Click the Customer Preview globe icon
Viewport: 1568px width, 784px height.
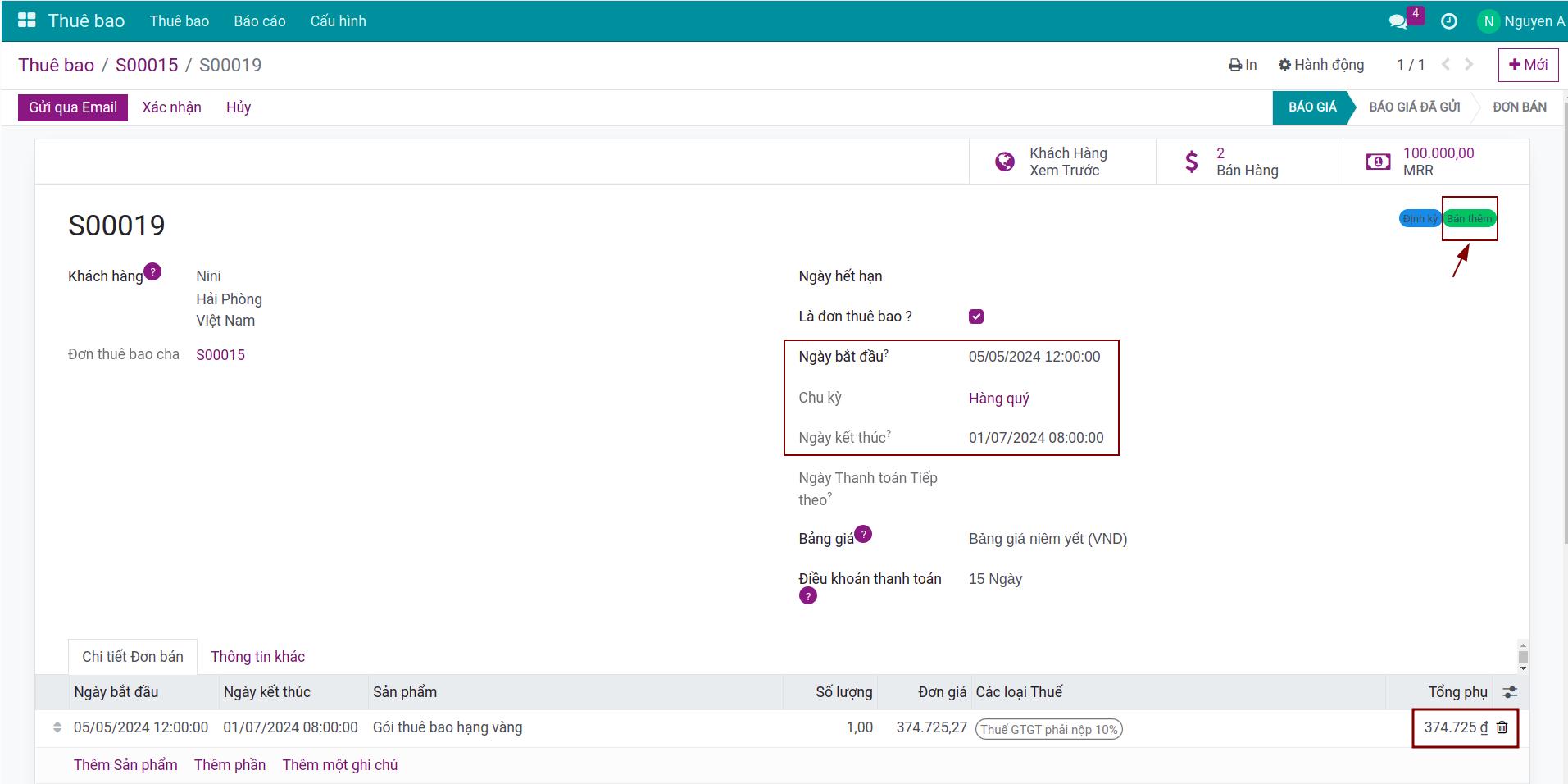pos(1004,162)
